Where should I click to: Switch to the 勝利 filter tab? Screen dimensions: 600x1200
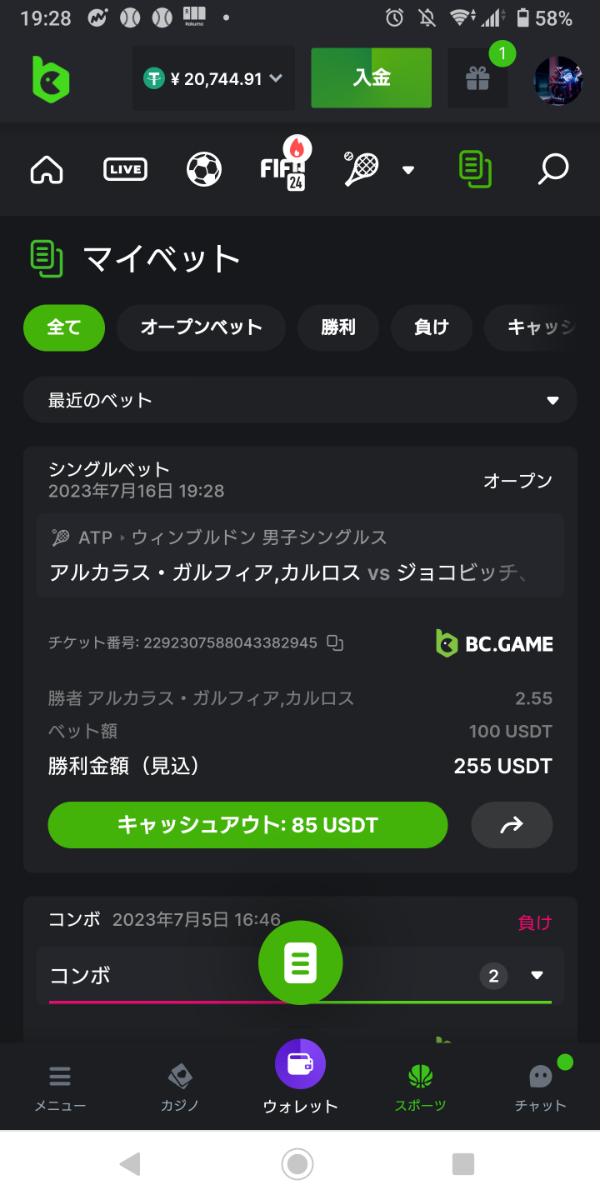pyautogui.click(x=338, y=327)
